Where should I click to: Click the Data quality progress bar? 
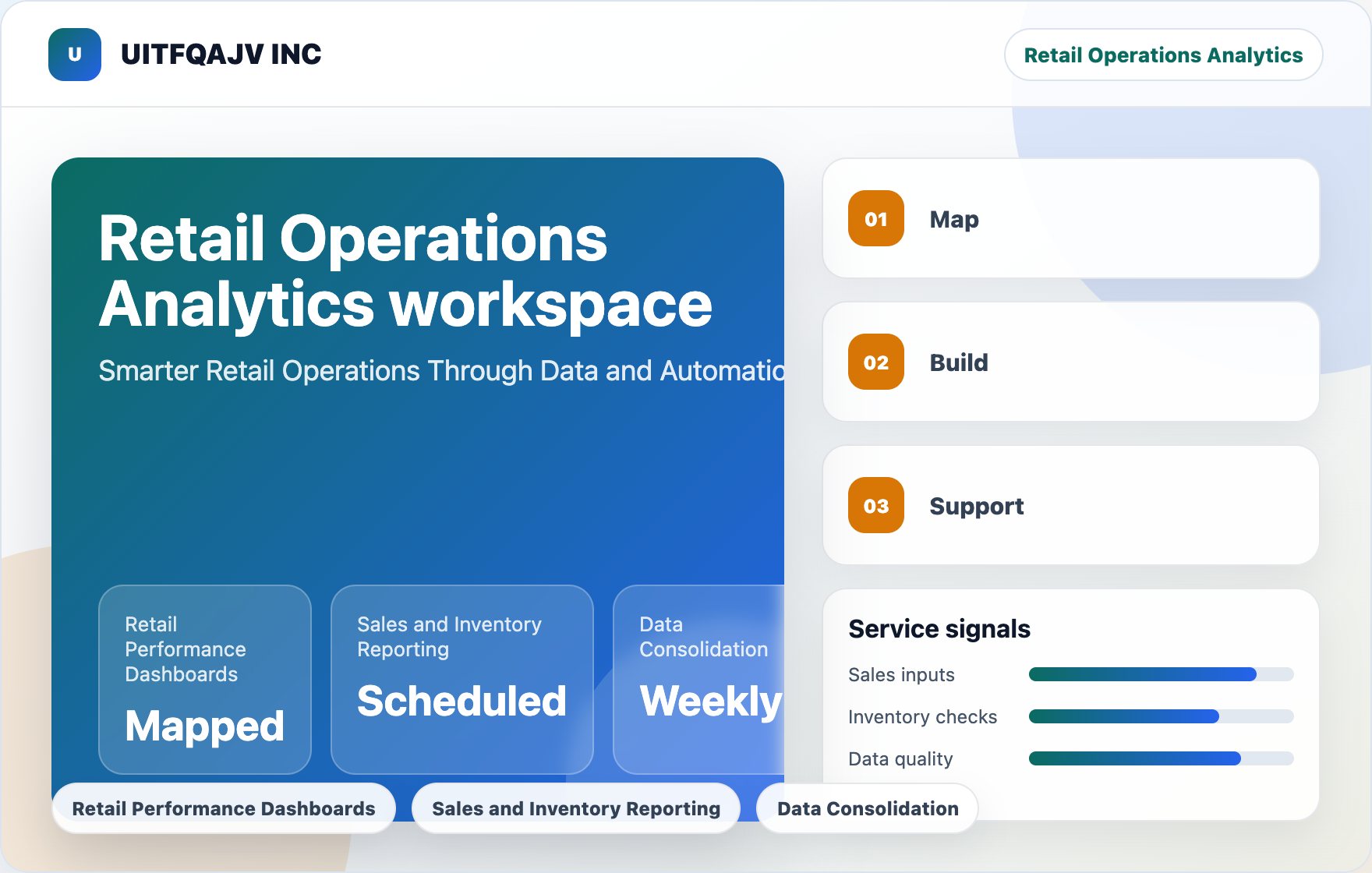(x=1162, y=758)
